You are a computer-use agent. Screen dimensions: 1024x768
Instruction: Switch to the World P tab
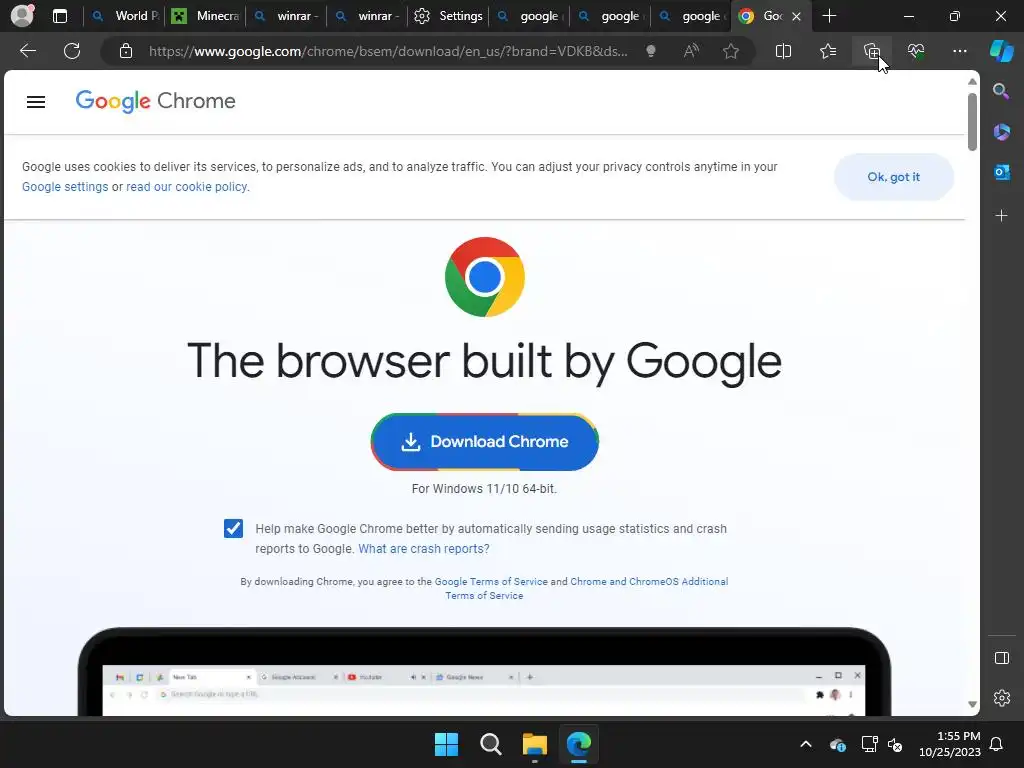[x=125, y=16]
